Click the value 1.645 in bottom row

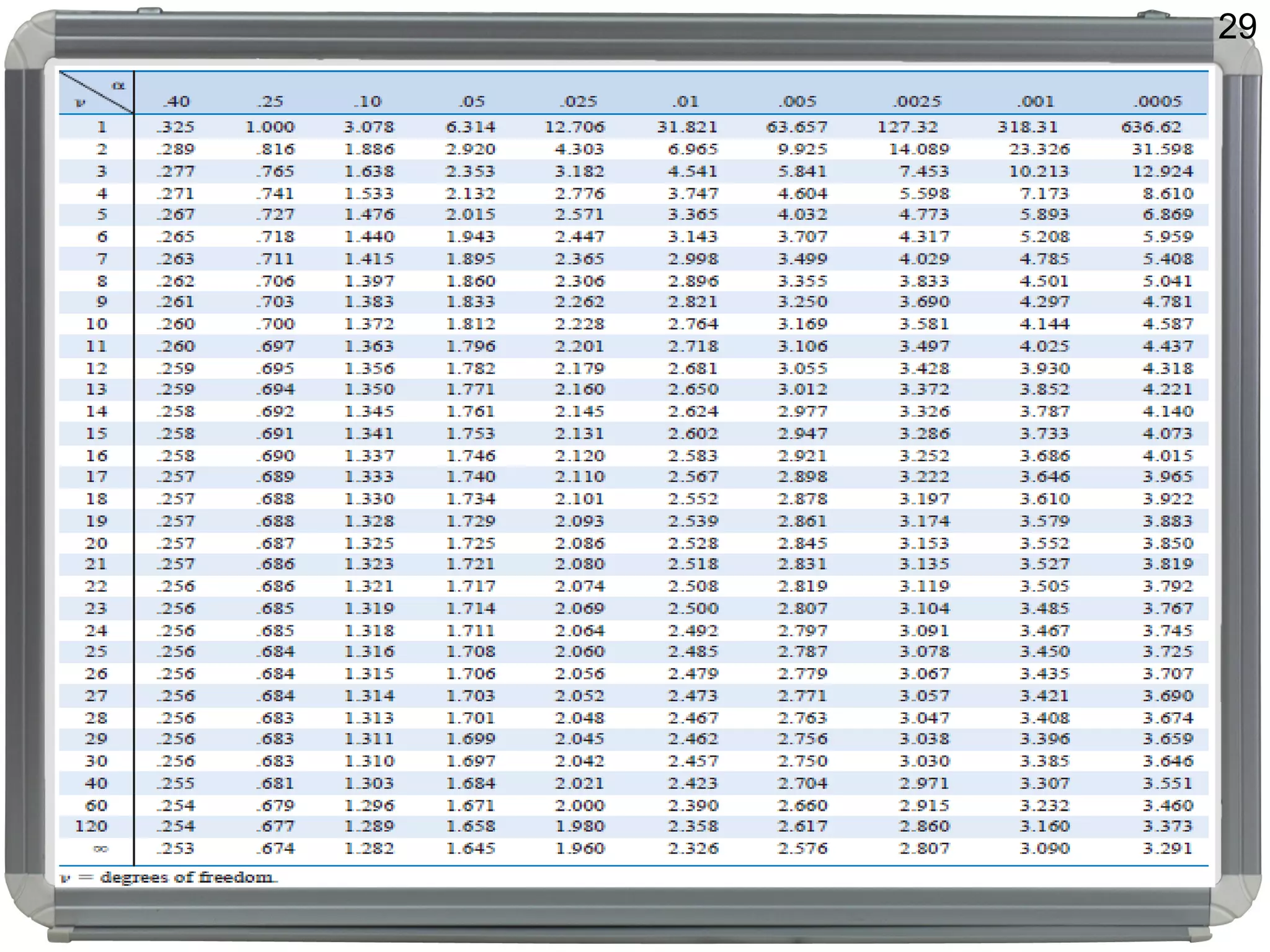click(x=471, y=848)
